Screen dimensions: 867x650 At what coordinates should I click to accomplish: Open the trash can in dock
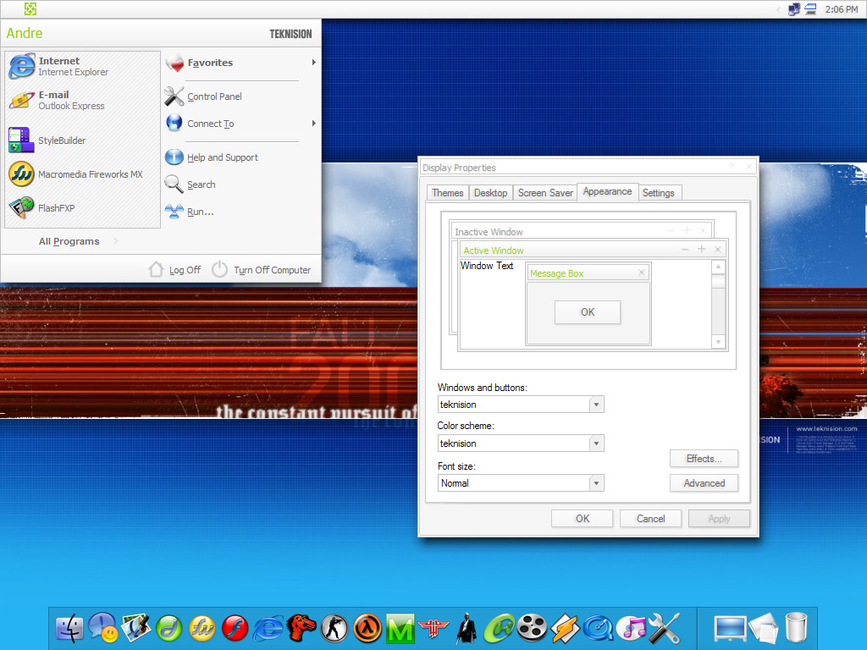coord(796,628)
